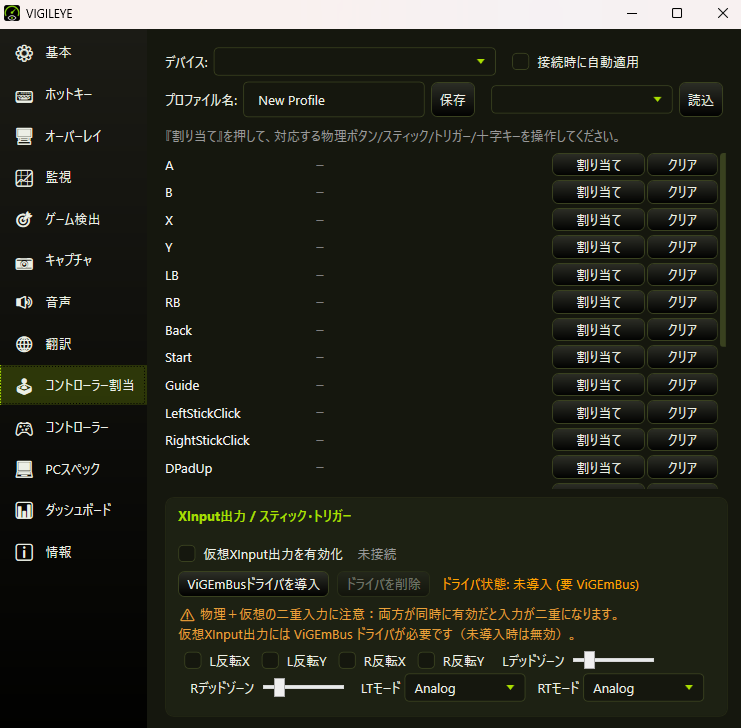Click クリア for the DPadUp row

[682, 468]
